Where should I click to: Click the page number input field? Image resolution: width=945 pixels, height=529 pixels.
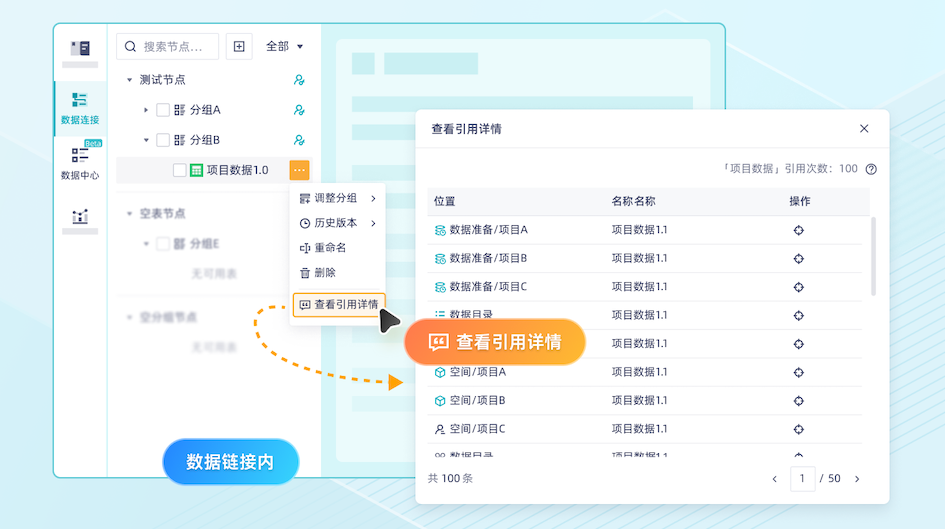(x=802, y=478)
